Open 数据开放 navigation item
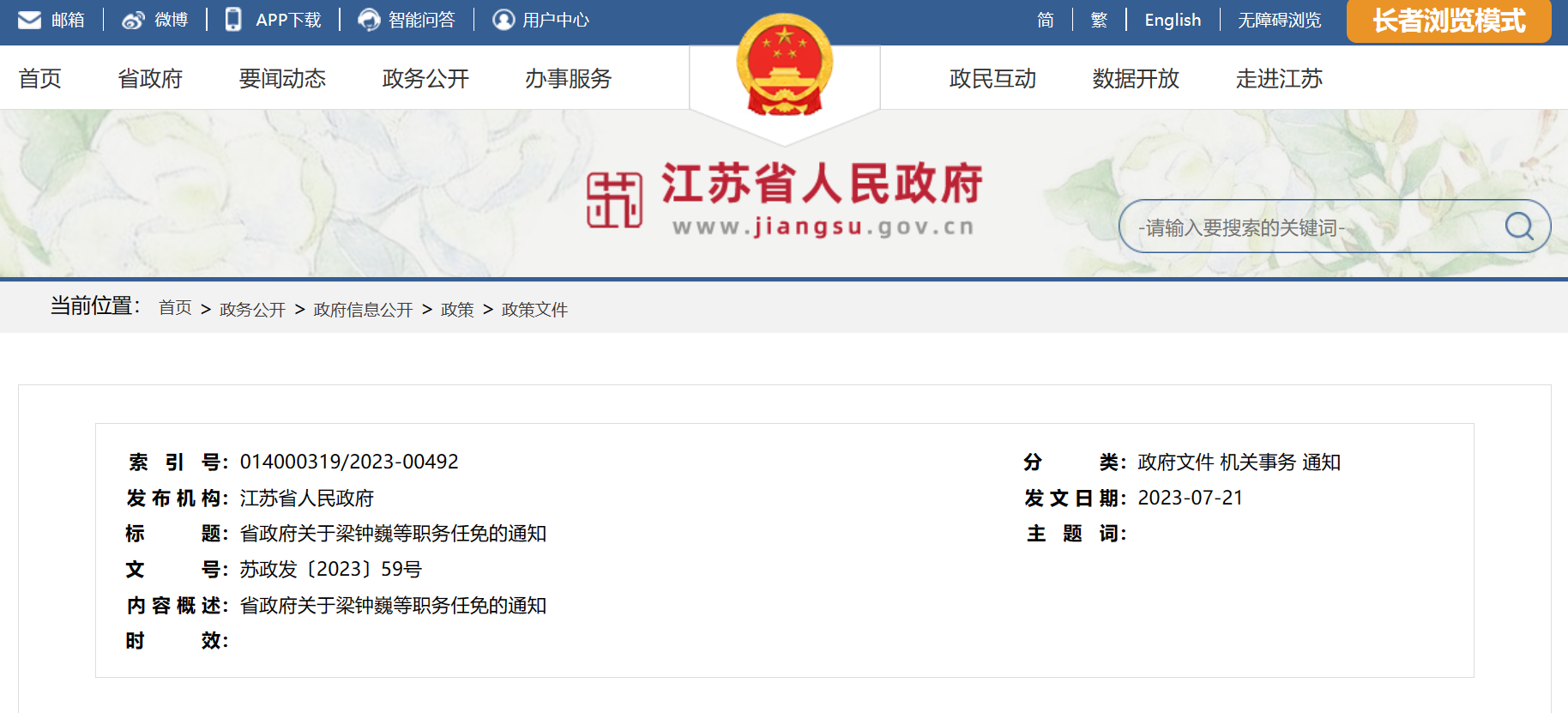1568x713 pixels. point(1136,78)
